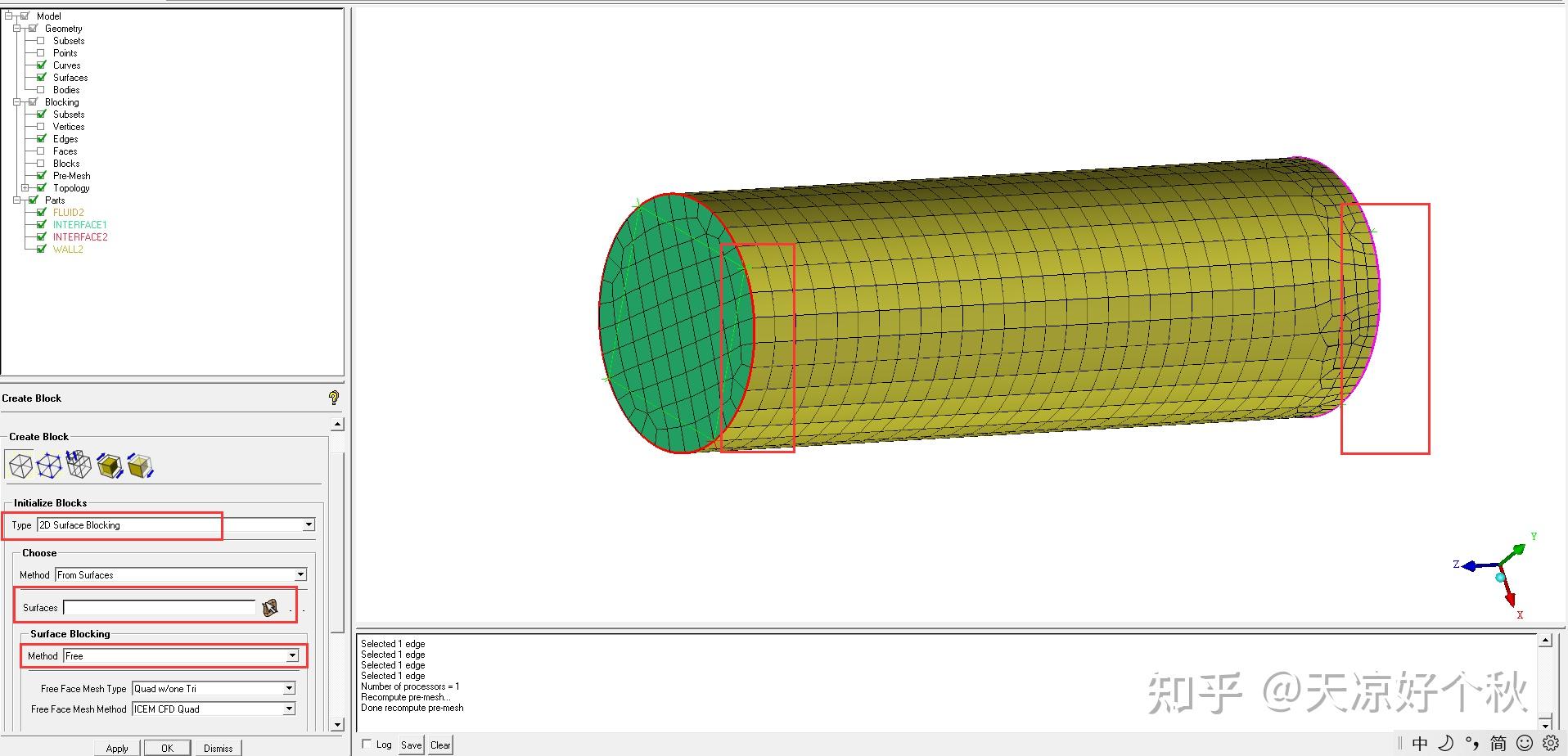Image resolution: width=1568 pixels, height=756 pixels.
Task: Open the Type 2D Surface Blocking dropdown
Action: point(309,525)
